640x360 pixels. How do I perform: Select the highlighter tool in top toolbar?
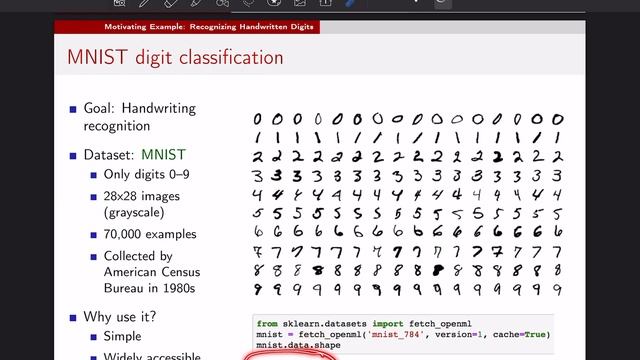click(x=196, y=3)
